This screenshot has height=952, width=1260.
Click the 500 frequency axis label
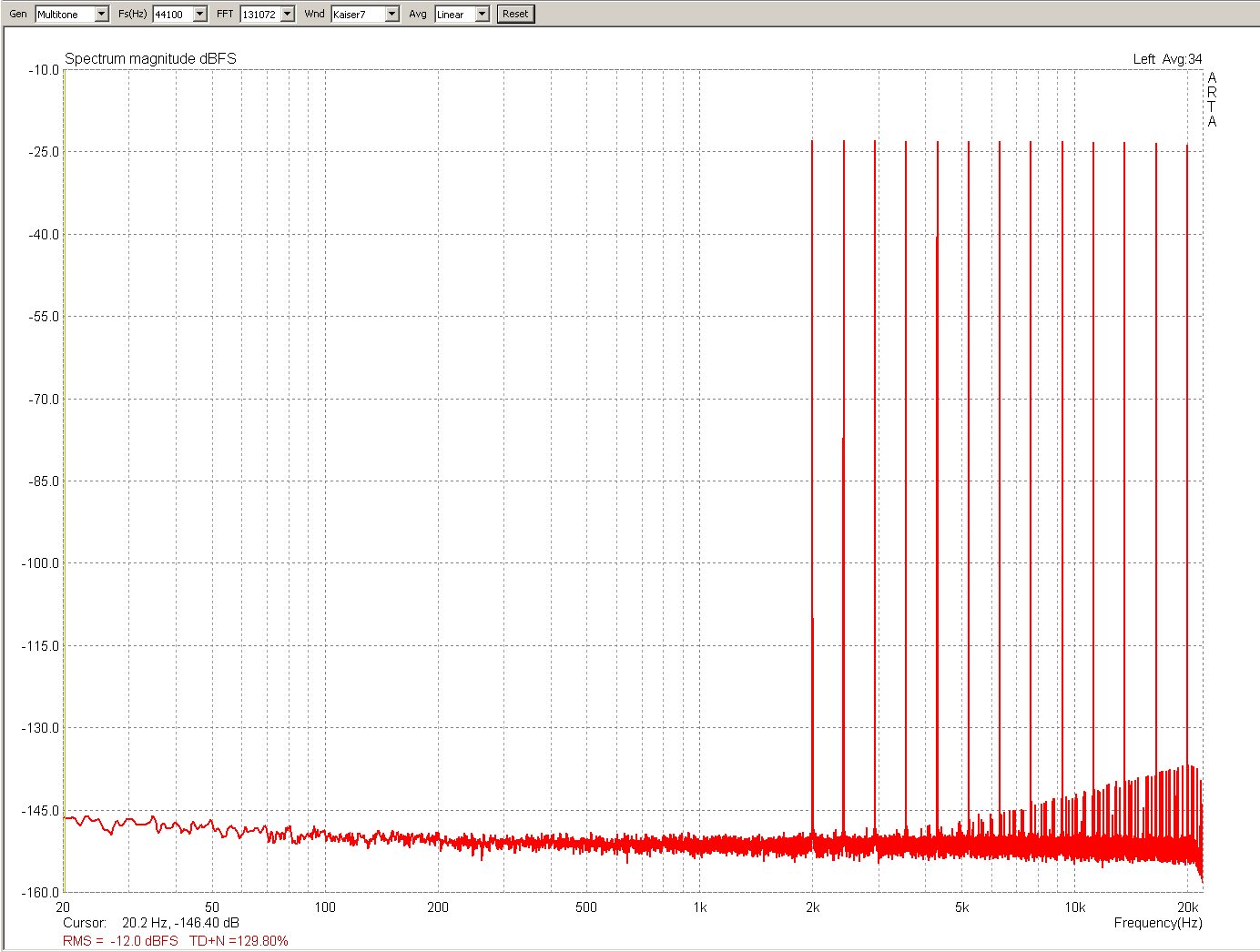point(586,907)
